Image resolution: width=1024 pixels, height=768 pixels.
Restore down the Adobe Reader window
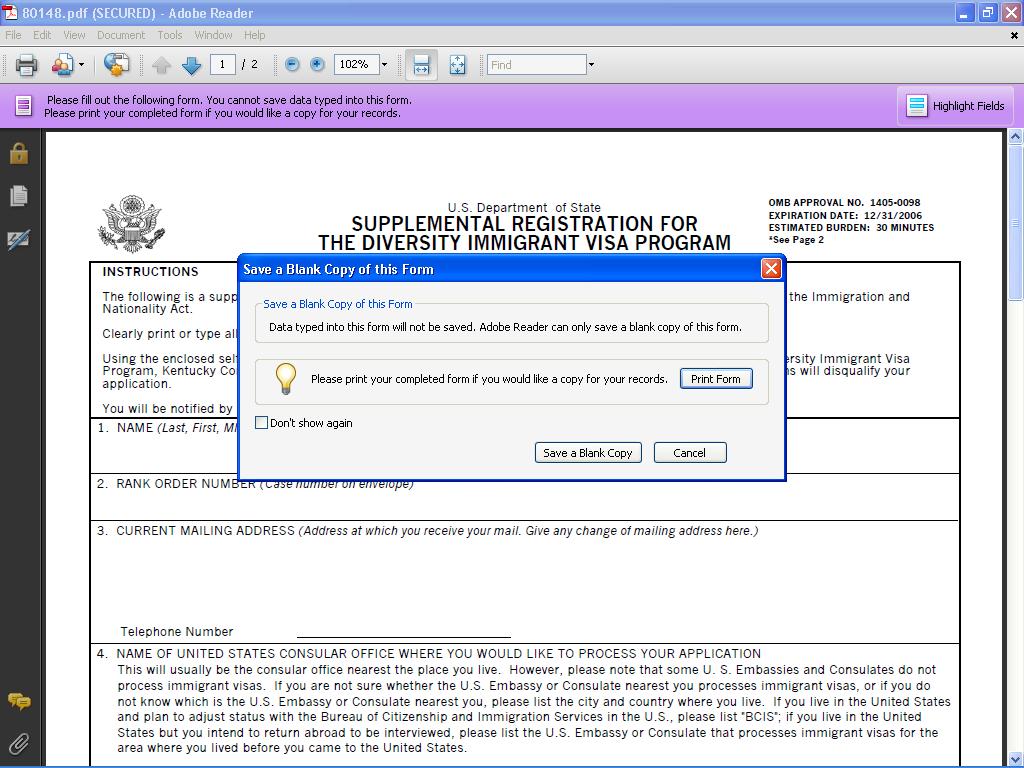(988, 12)
